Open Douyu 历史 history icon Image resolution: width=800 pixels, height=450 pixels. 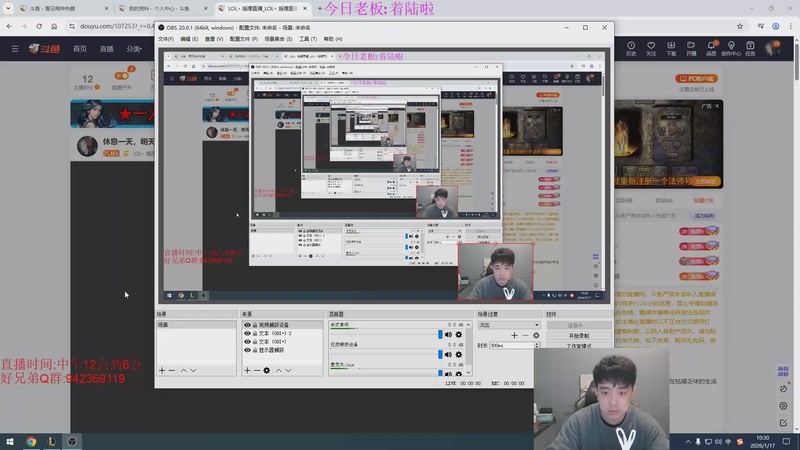[631, 48]
